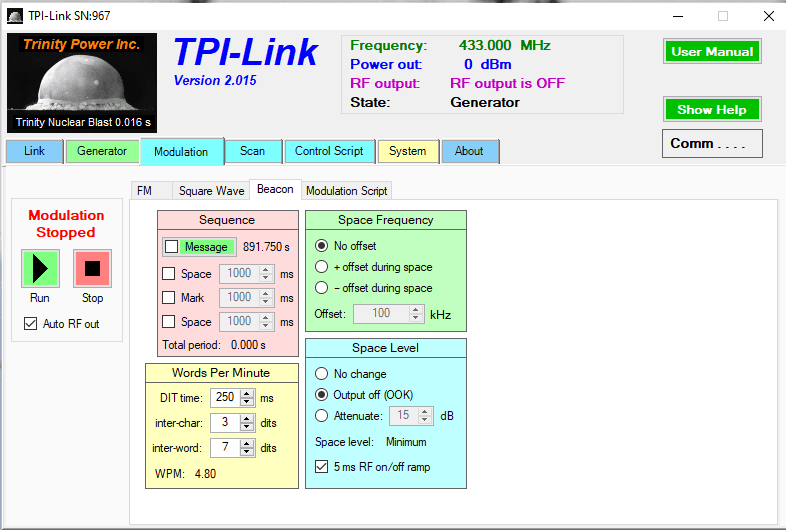Enable the Message sequence checkbox
The height and width of the screenshot is (530, 786).
click(x=171, y=247)
